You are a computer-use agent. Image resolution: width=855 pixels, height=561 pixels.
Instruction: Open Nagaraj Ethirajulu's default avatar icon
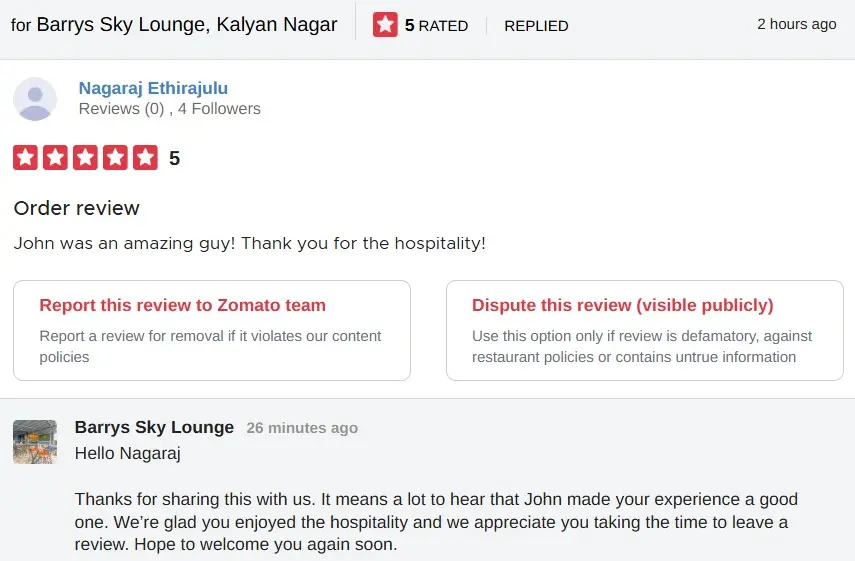click(35, 99)
